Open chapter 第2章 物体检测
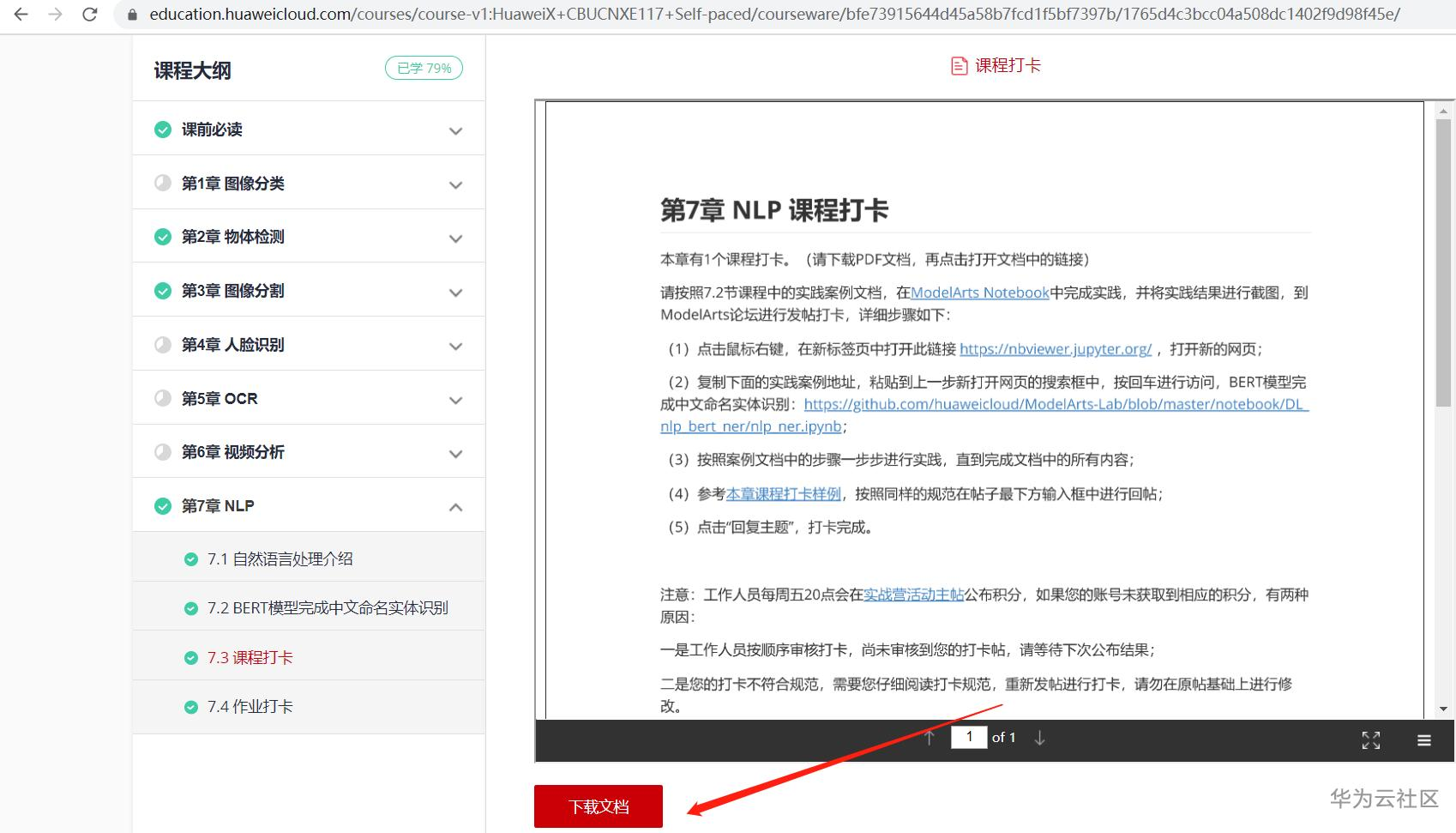 232,237
